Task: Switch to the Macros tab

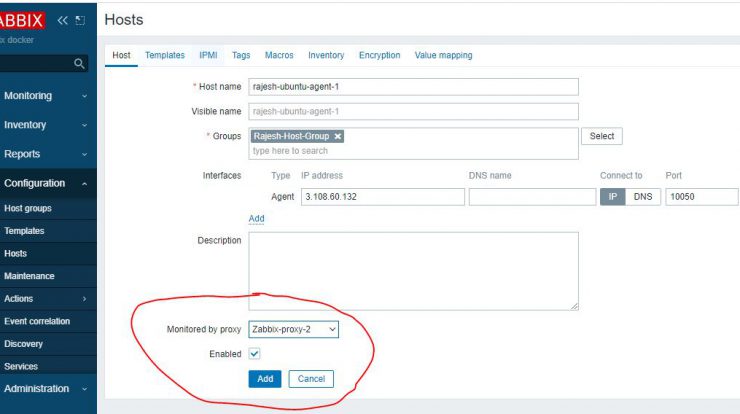Action: (279, 55)
